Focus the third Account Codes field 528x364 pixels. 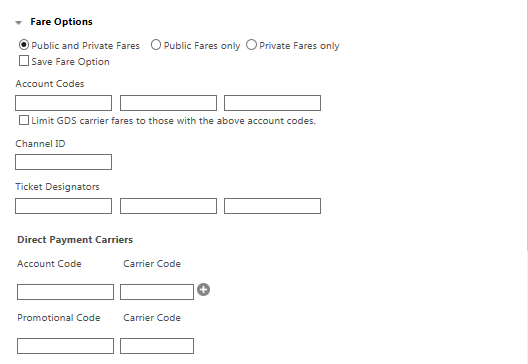pyautogui.click(x=272, y=103)
